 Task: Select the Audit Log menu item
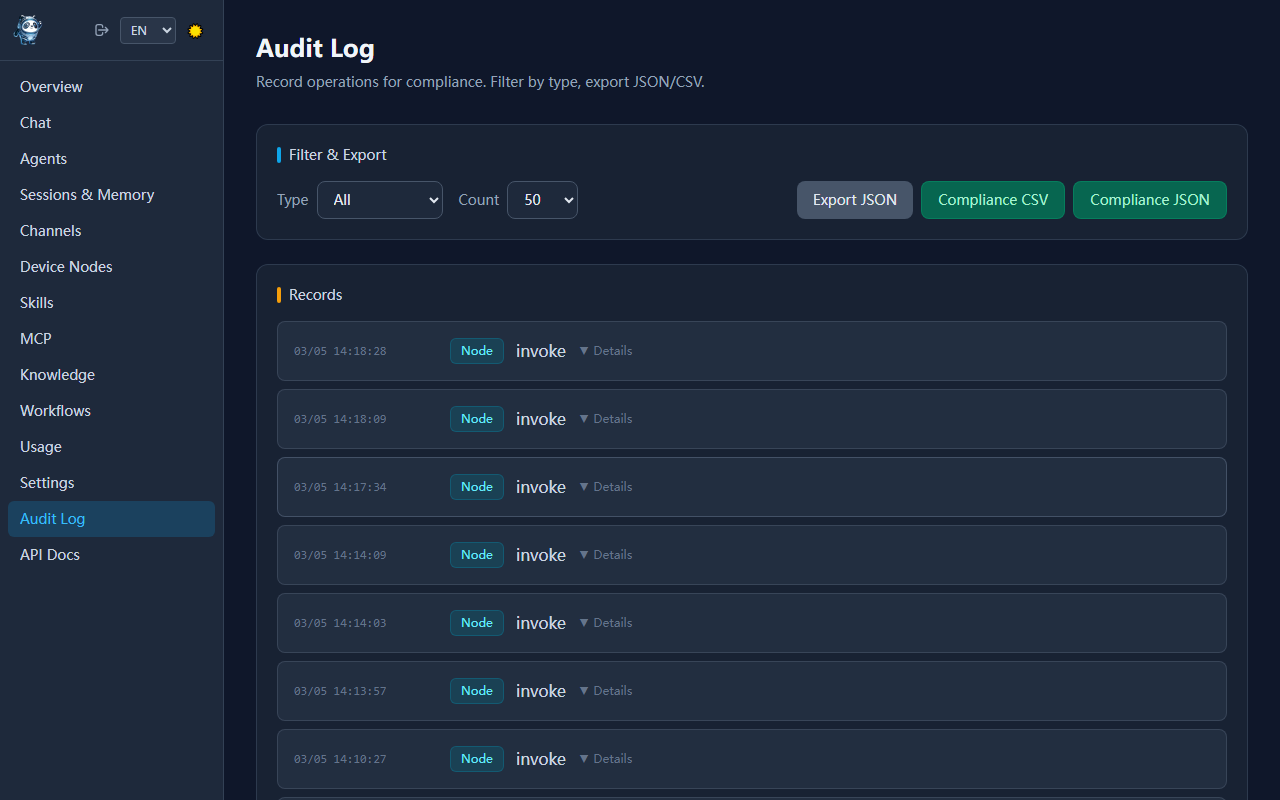click(111, 519)
